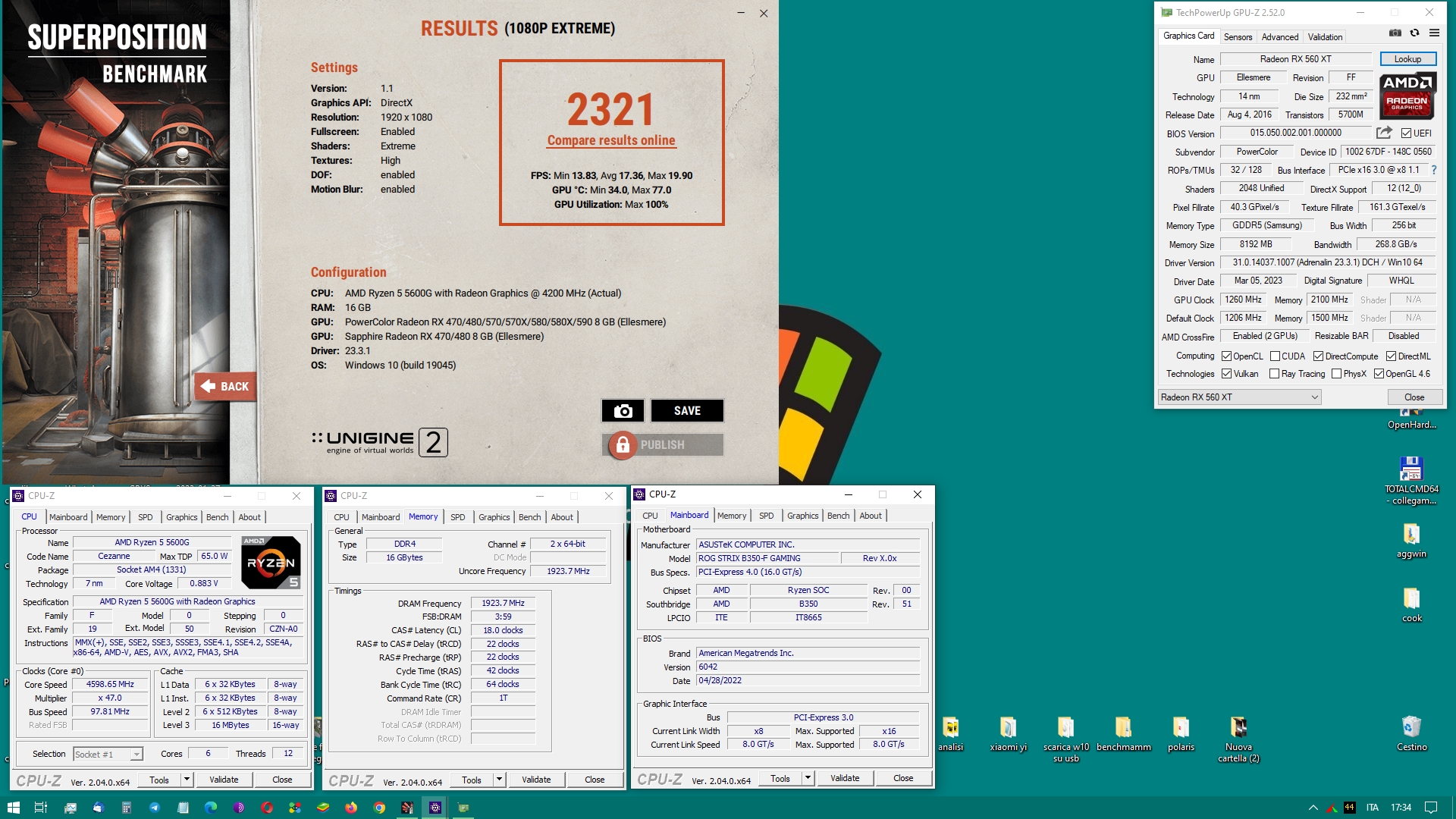The width and height of the screenshot is (1456, 819).
Task: Open the Bench tab in the CPU-Z Memory window
Action: tap(529, 517)
